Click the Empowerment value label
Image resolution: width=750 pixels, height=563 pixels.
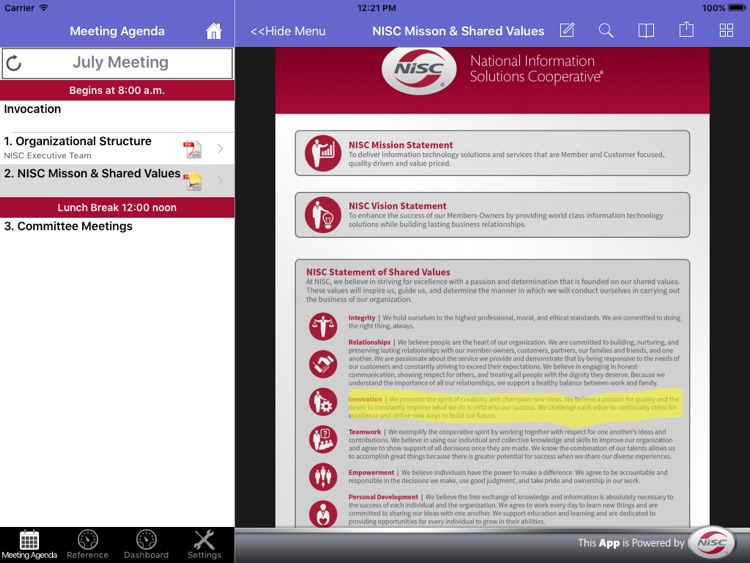(x=371, y=472)
